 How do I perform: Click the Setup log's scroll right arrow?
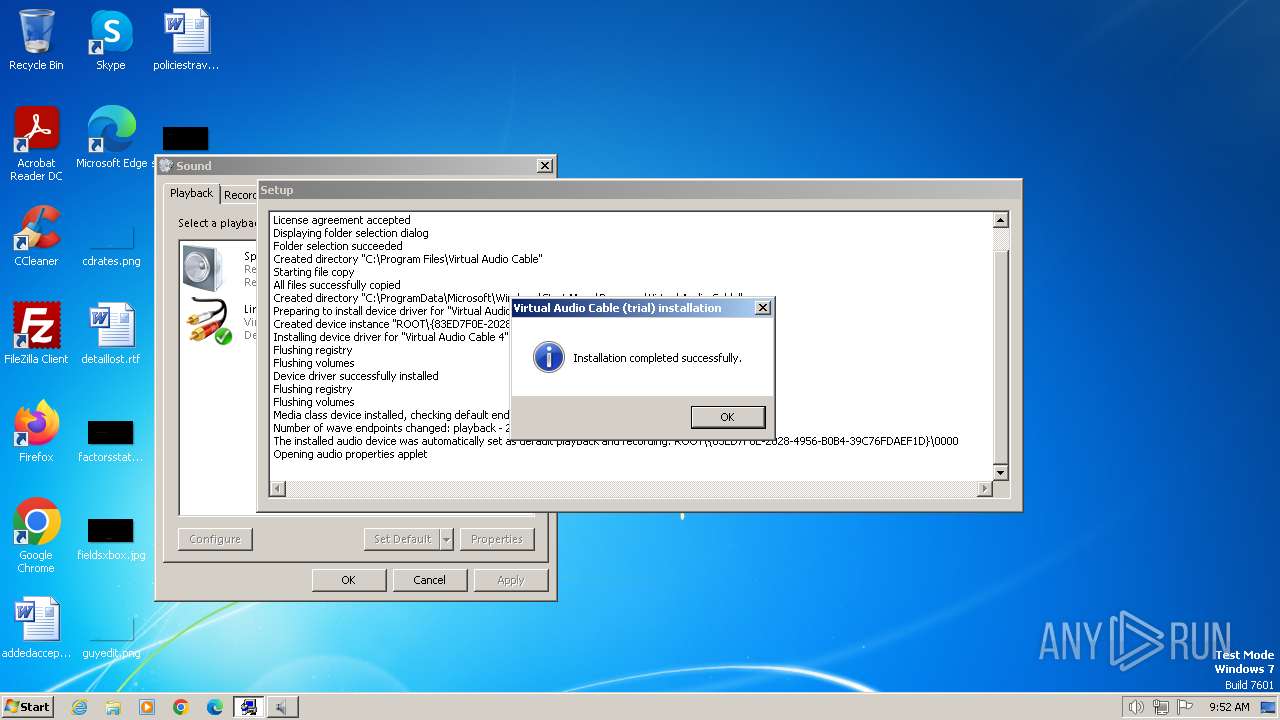point(985,489)
